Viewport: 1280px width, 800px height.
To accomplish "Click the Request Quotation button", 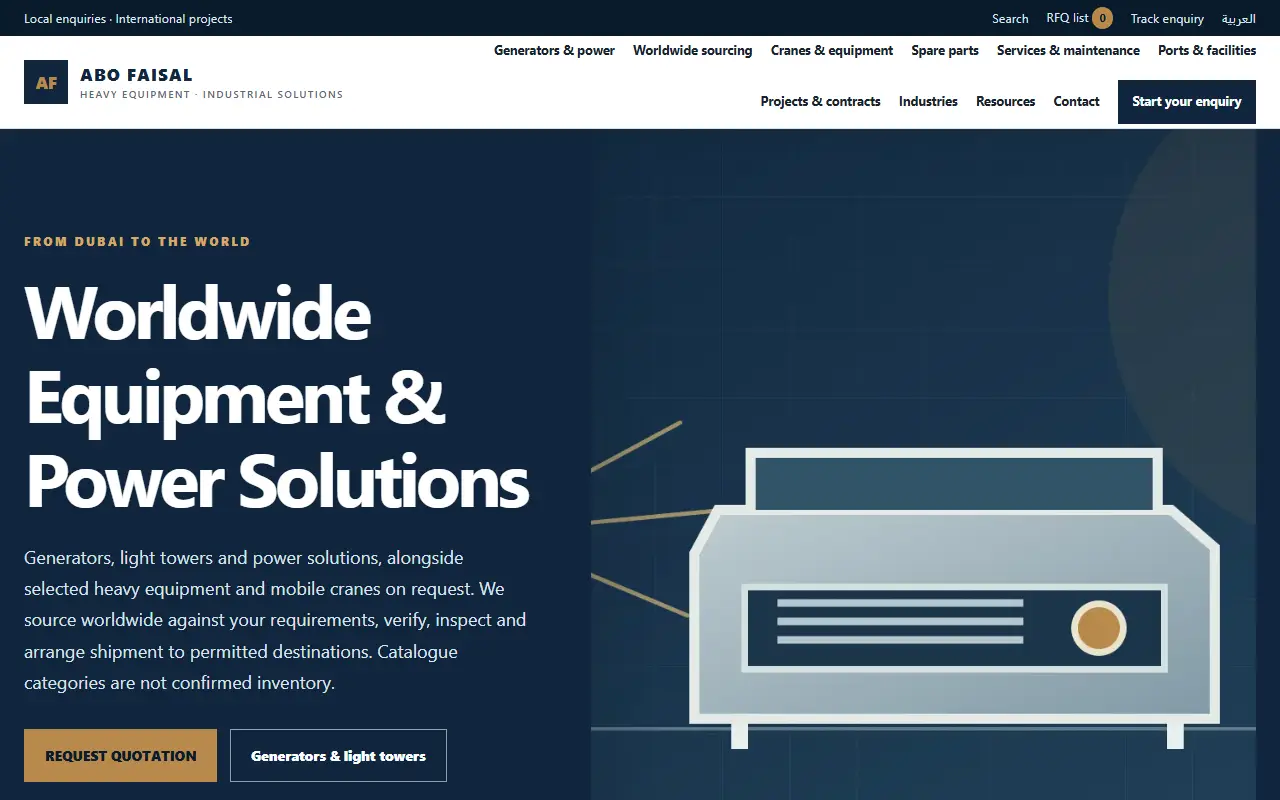I will pos(120,756).
